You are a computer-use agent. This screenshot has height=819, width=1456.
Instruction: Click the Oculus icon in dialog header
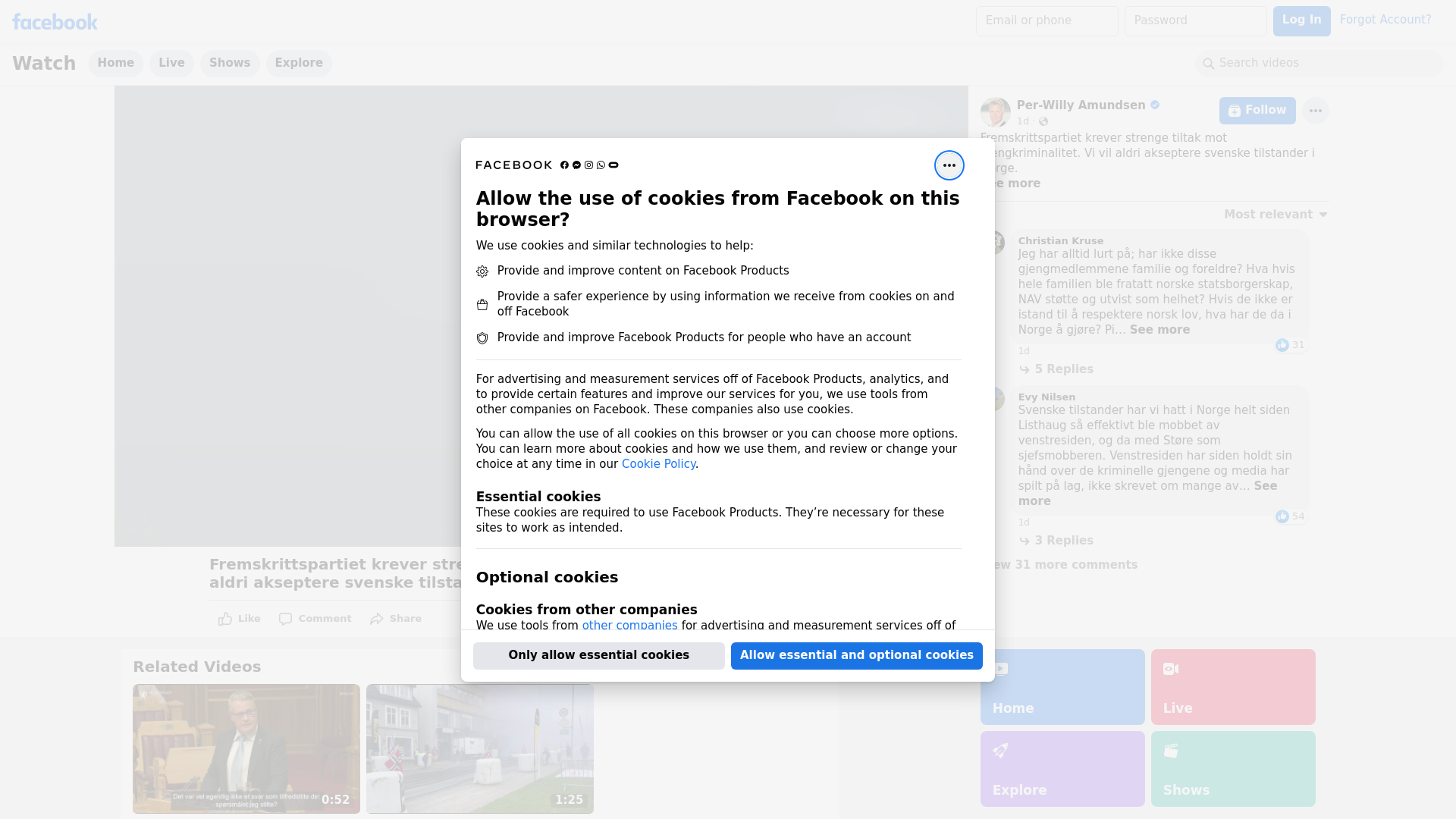click(613, 165)
